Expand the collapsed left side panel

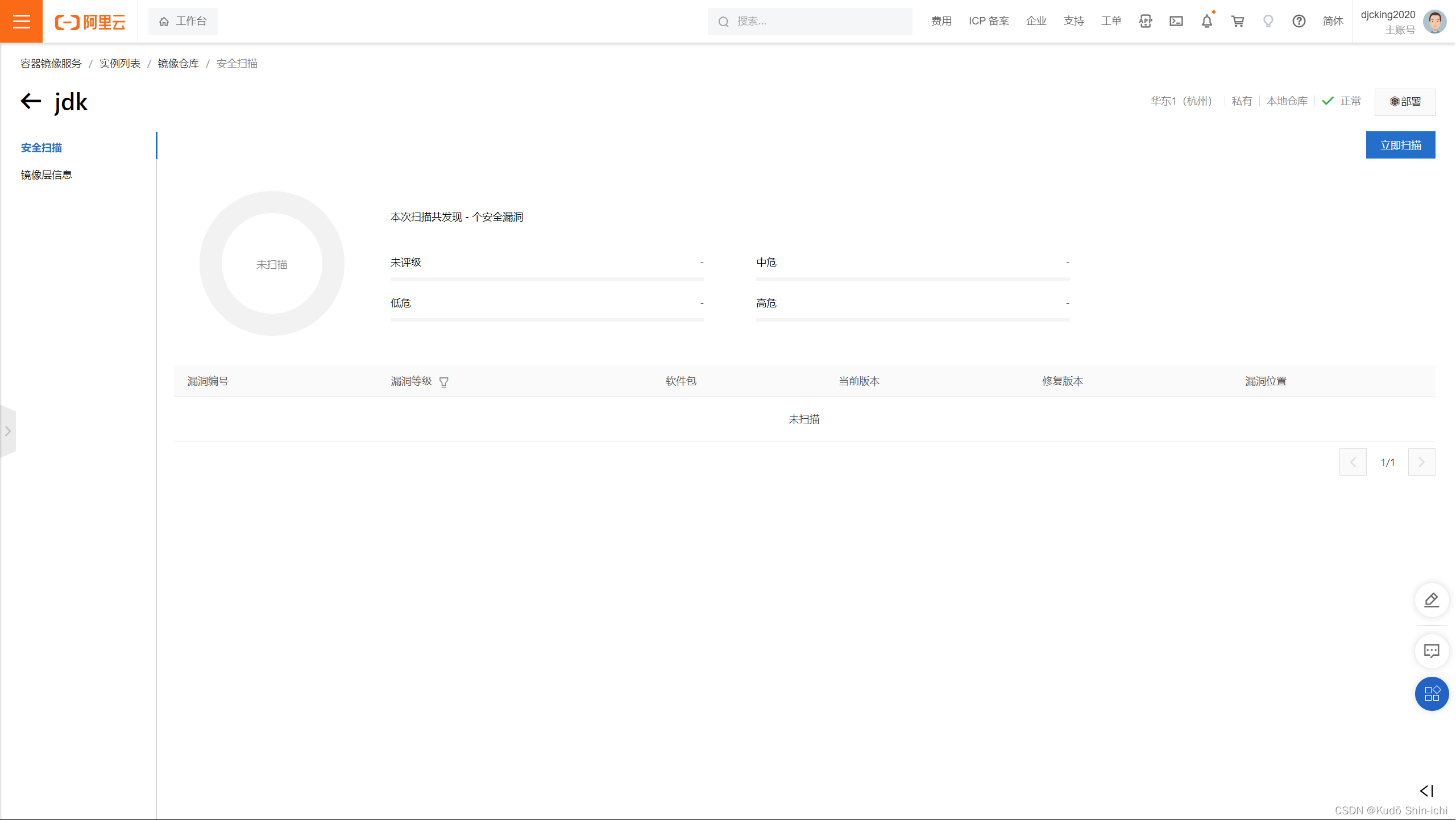point(8,431)
